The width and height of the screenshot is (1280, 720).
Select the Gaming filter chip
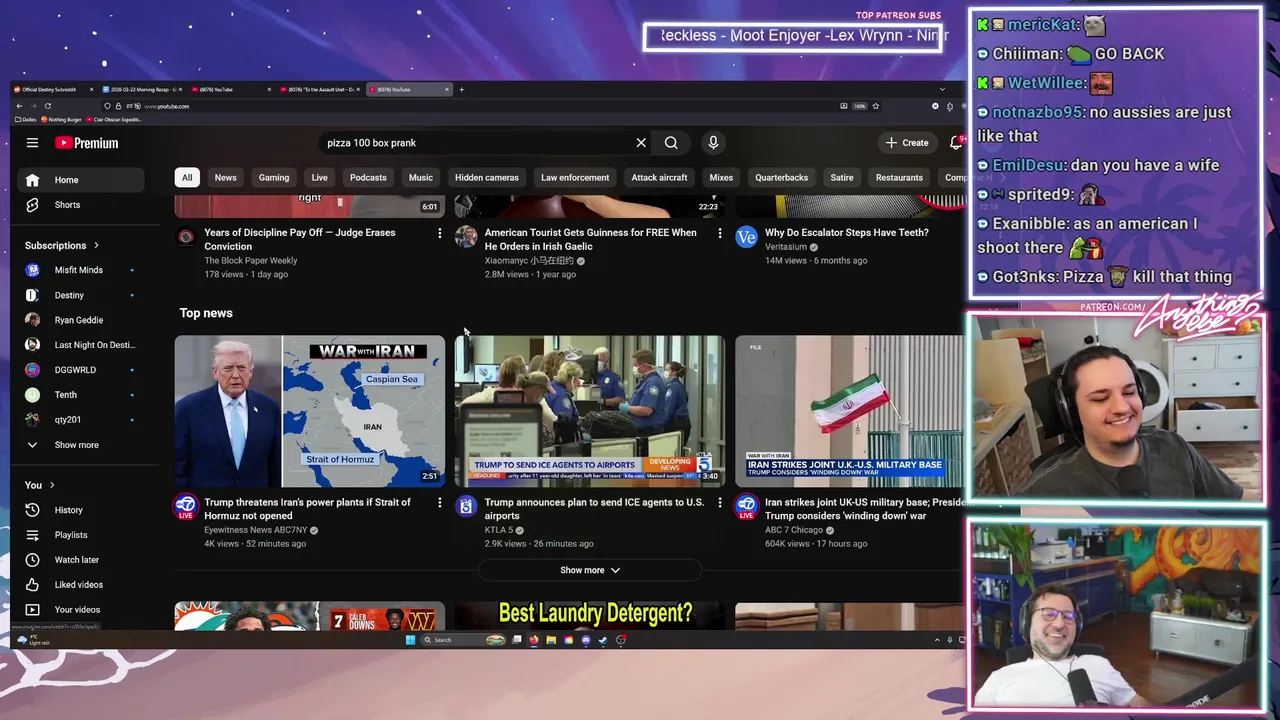pyautogui.click(x=274, y=178)
